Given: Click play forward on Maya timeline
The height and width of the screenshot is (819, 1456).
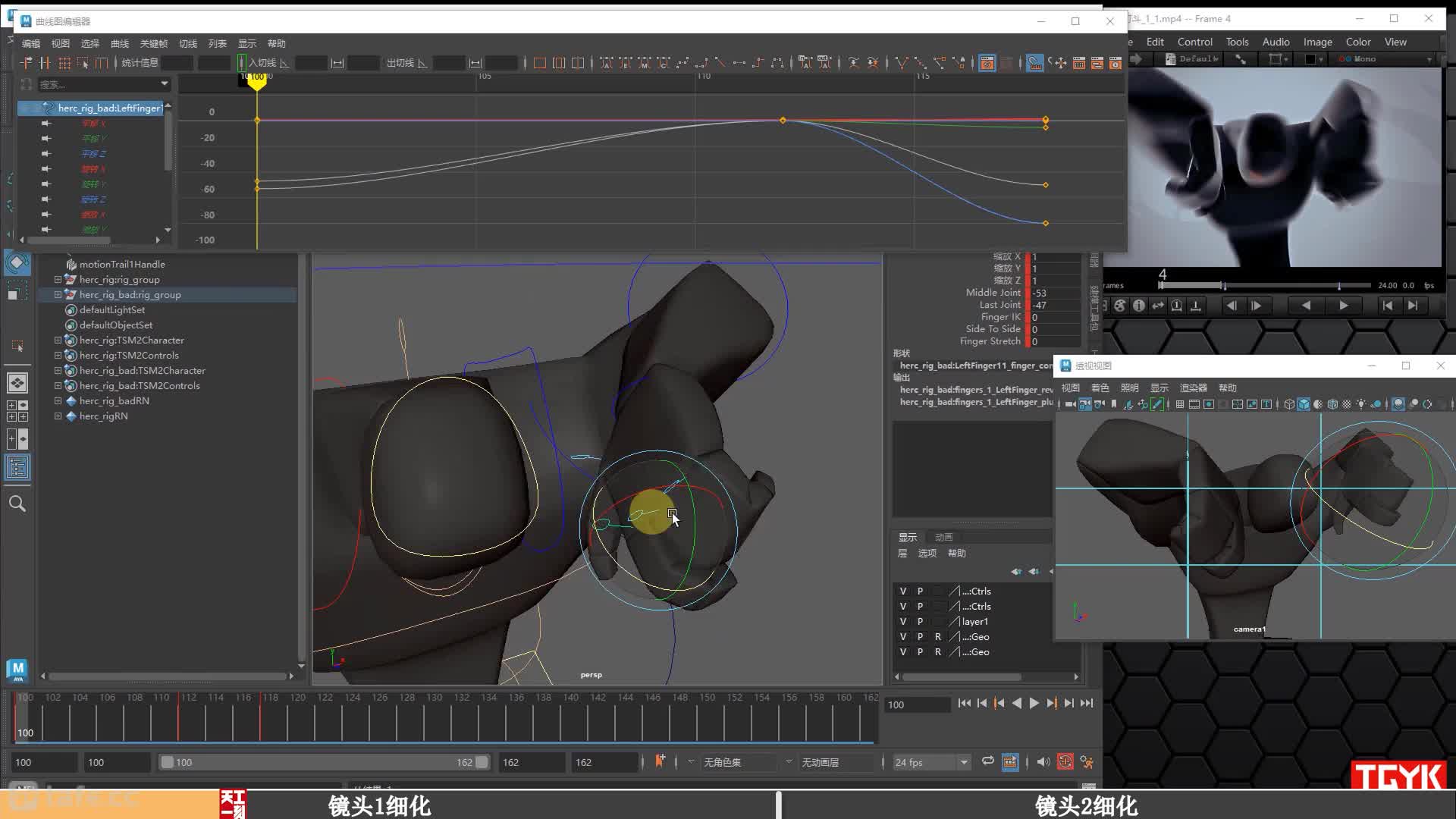Looking at the screenshot, I should click(x=1034, y=703).
